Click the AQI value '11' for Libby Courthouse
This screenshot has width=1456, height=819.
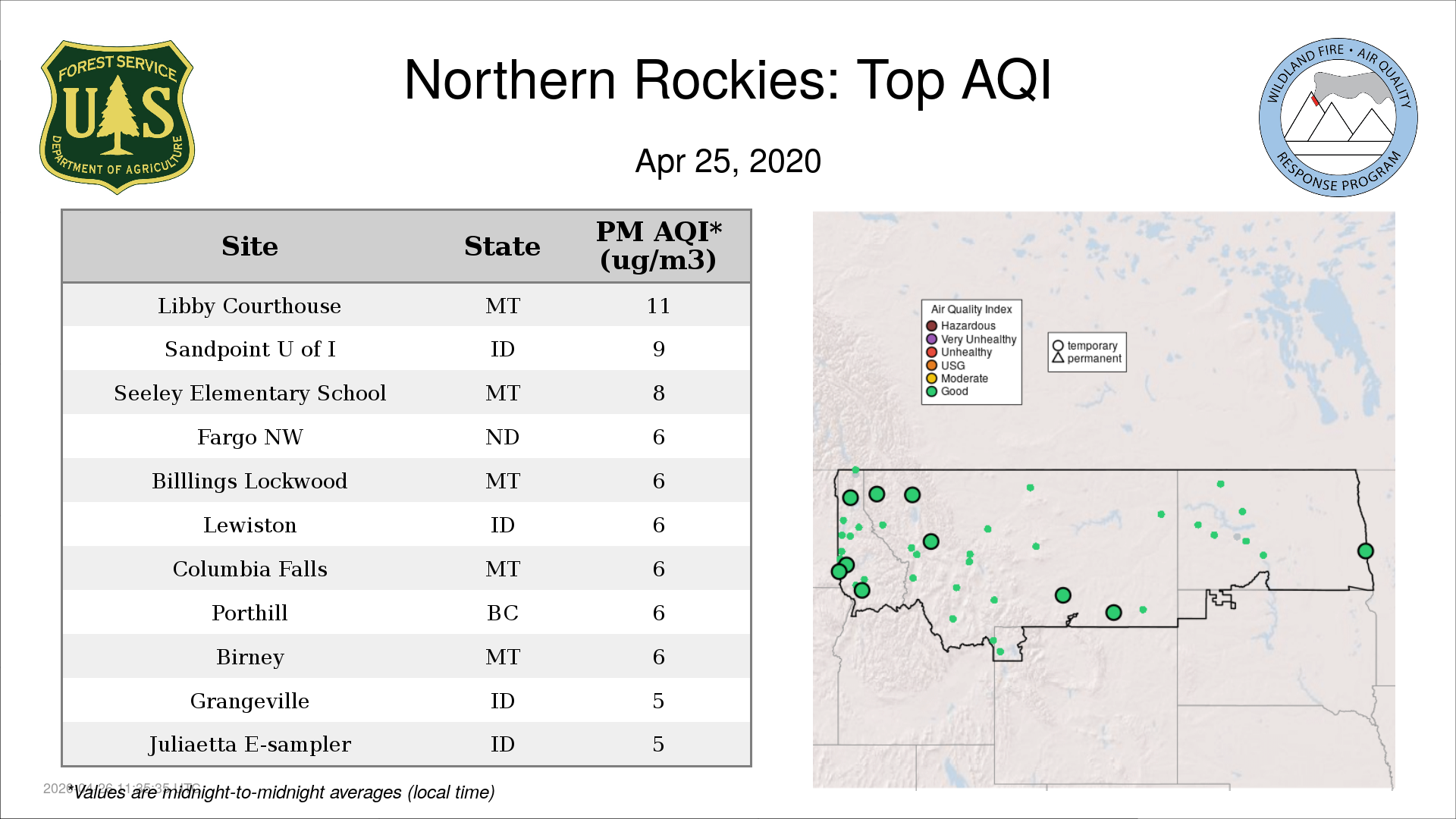click(658, 306)
